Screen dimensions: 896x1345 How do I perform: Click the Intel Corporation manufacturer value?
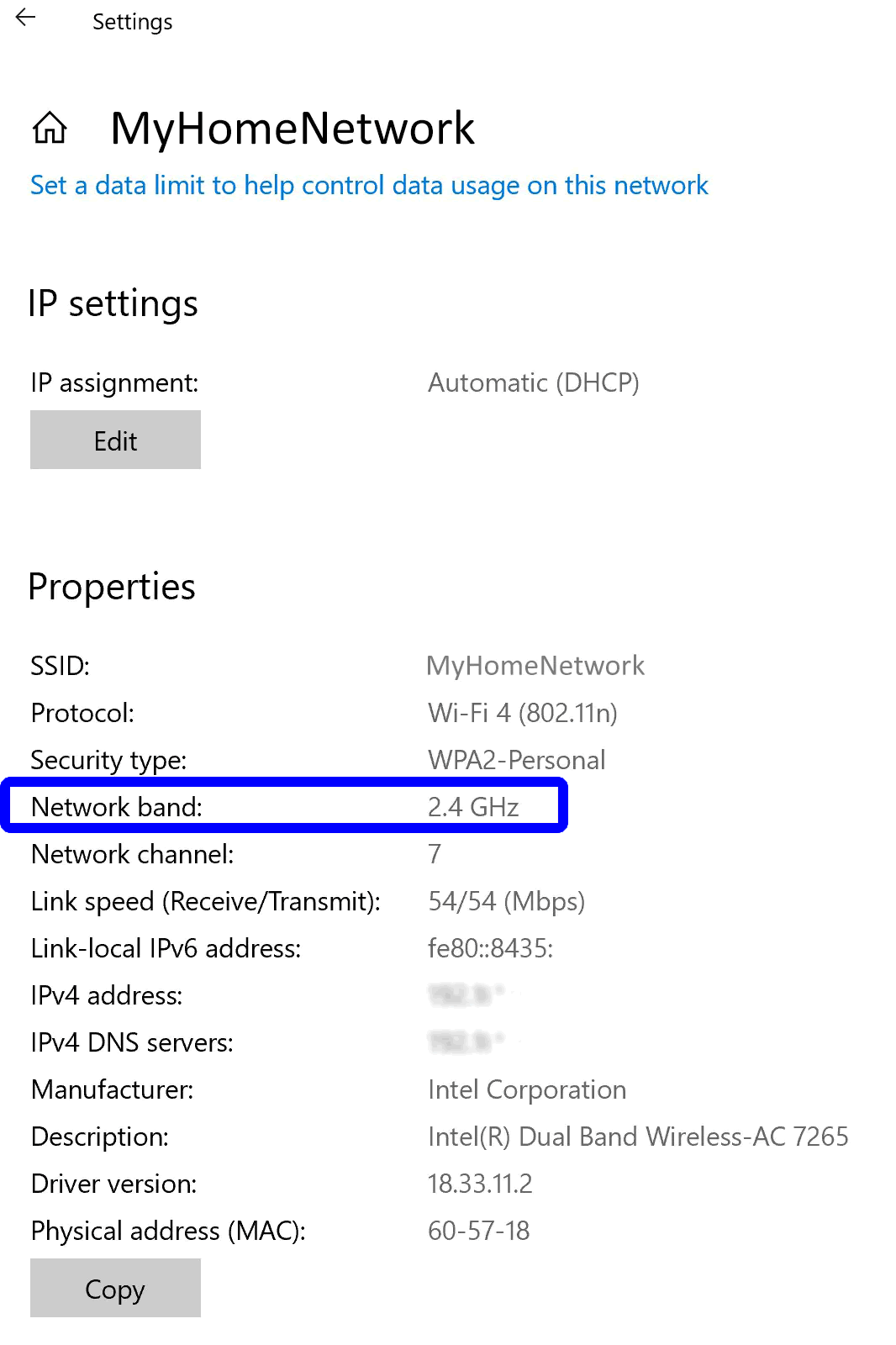click(526, 1089)
